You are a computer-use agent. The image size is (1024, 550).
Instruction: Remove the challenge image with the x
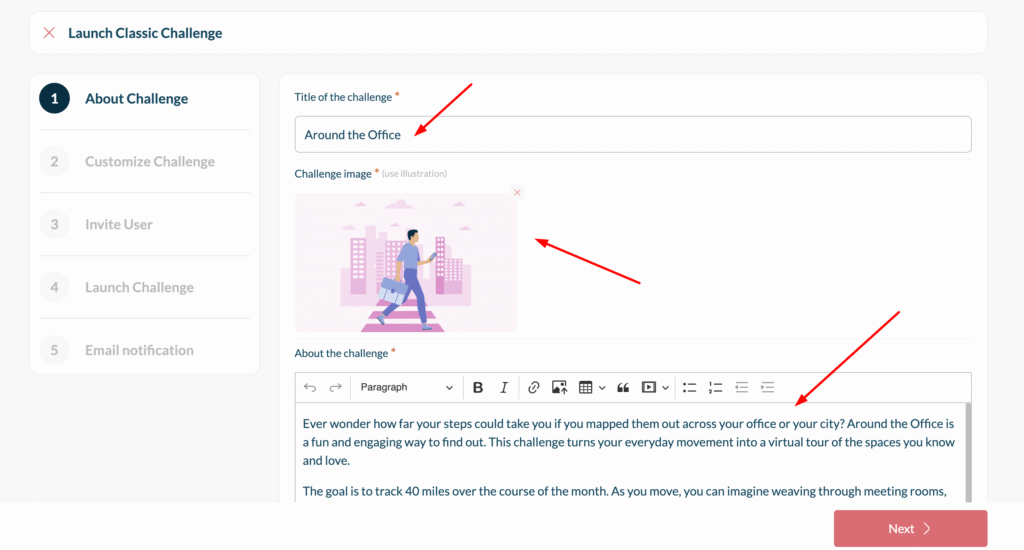pos(517,192)
